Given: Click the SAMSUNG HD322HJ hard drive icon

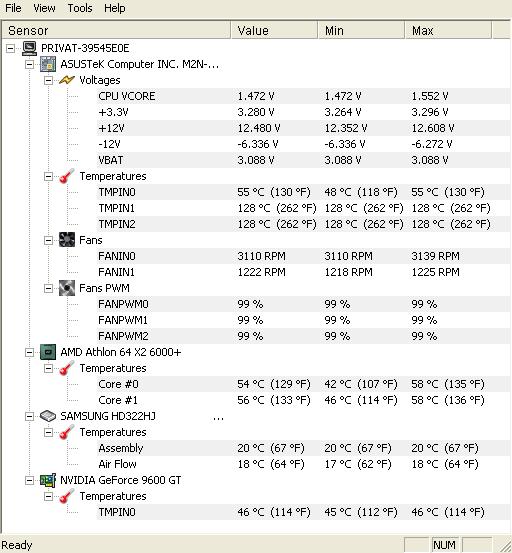Looking at the screenshot, I should 48,416.
